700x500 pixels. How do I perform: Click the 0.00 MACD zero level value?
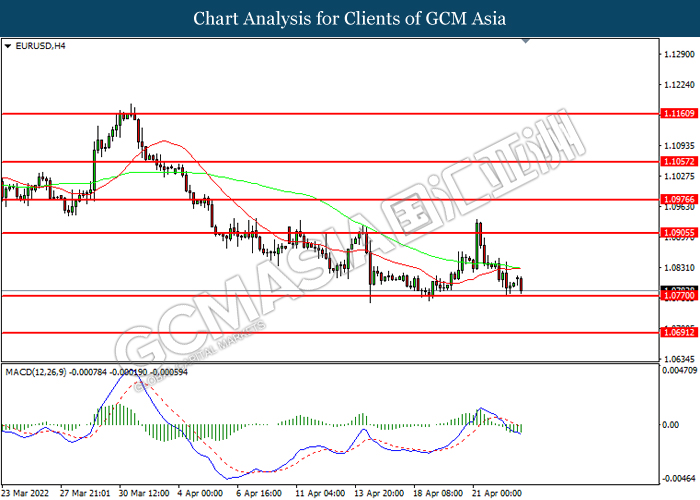pos(671,425)
